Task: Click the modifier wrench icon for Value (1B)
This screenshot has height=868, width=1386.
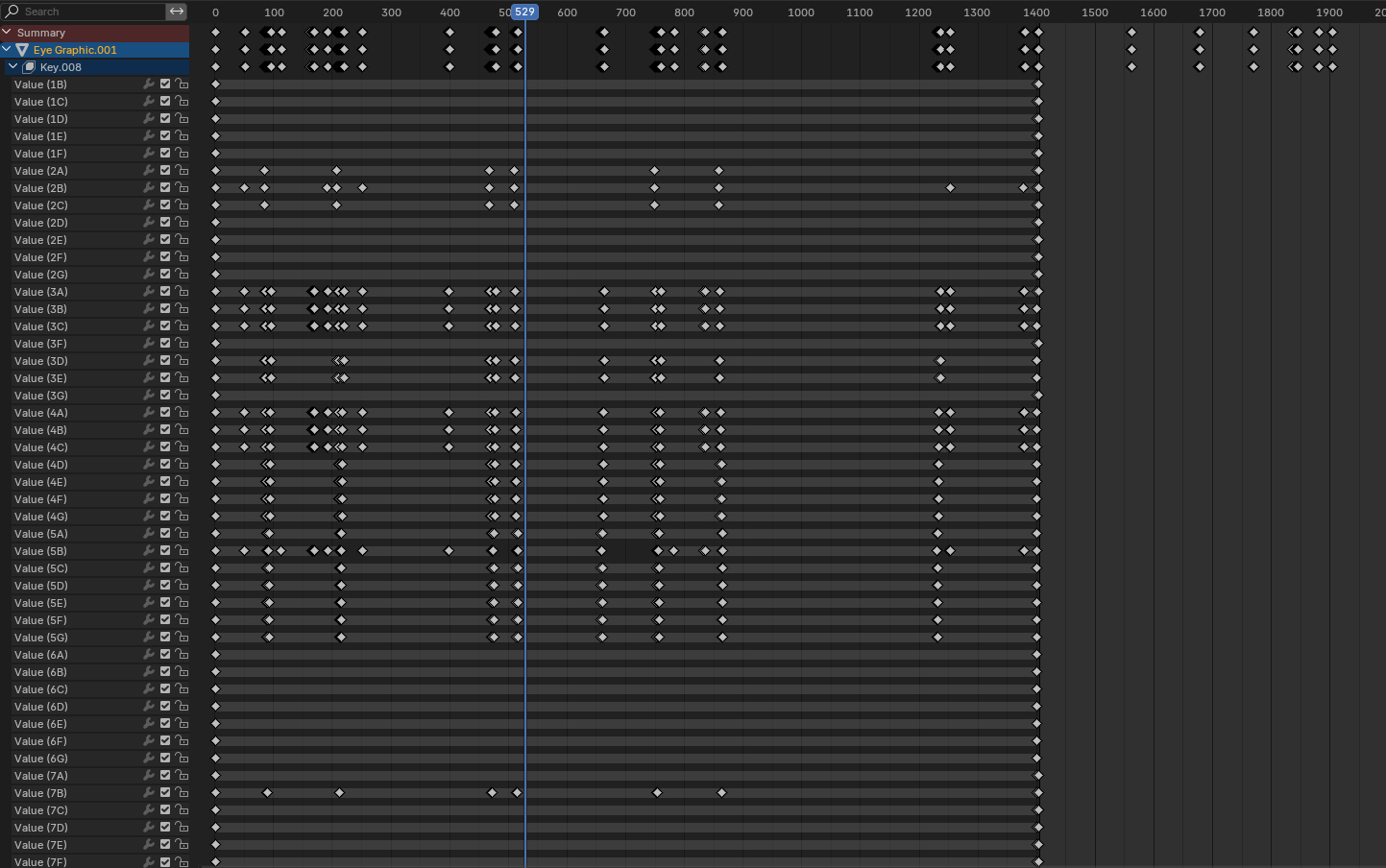Action: click(x=149, y=84)
